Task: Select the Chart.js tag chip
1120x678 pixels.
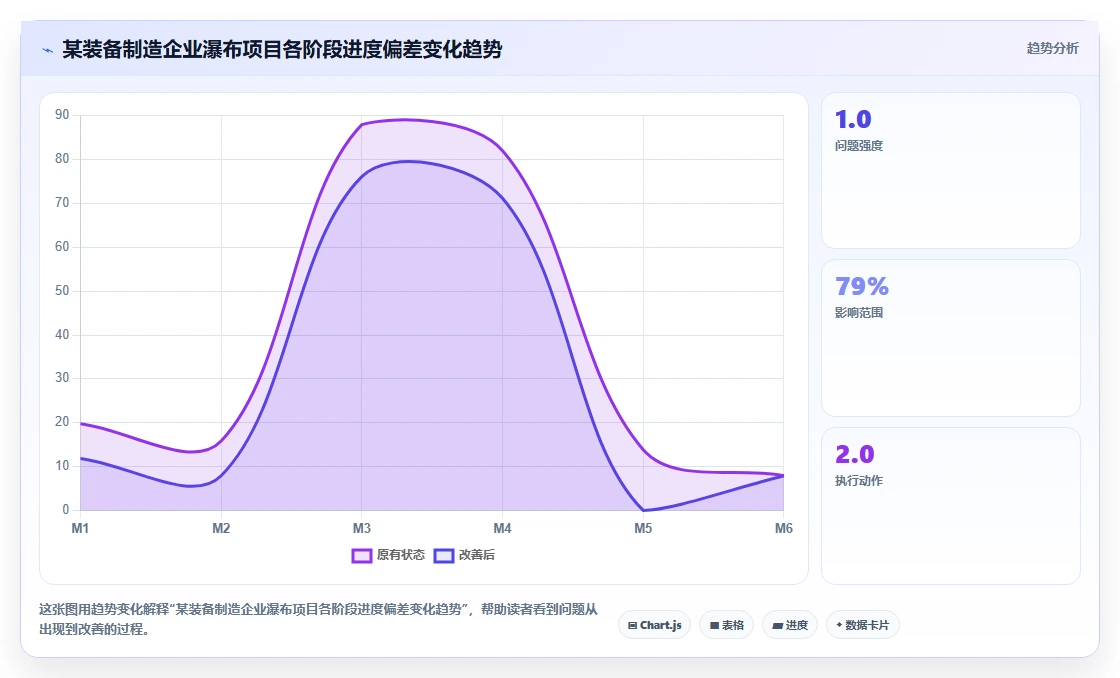Action: pyautogui.click(x=654, y=625)
